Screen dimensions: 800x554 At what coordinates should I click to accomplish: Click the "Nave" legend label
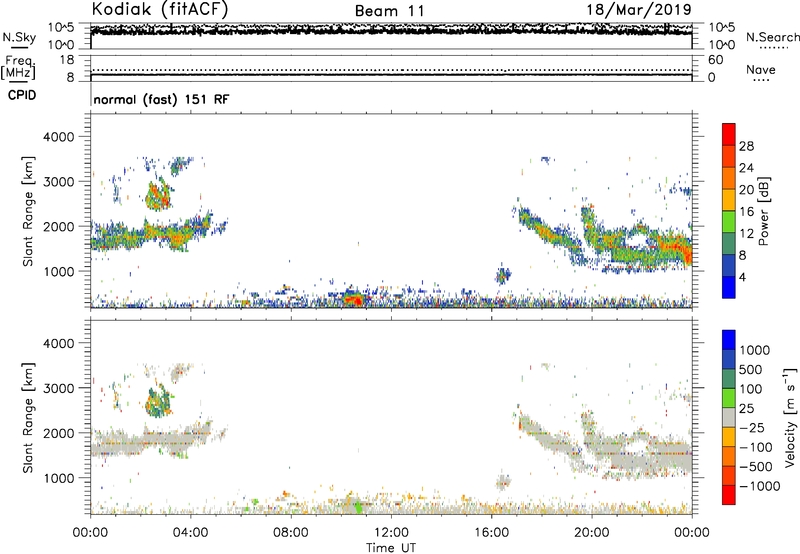[760, 69]
